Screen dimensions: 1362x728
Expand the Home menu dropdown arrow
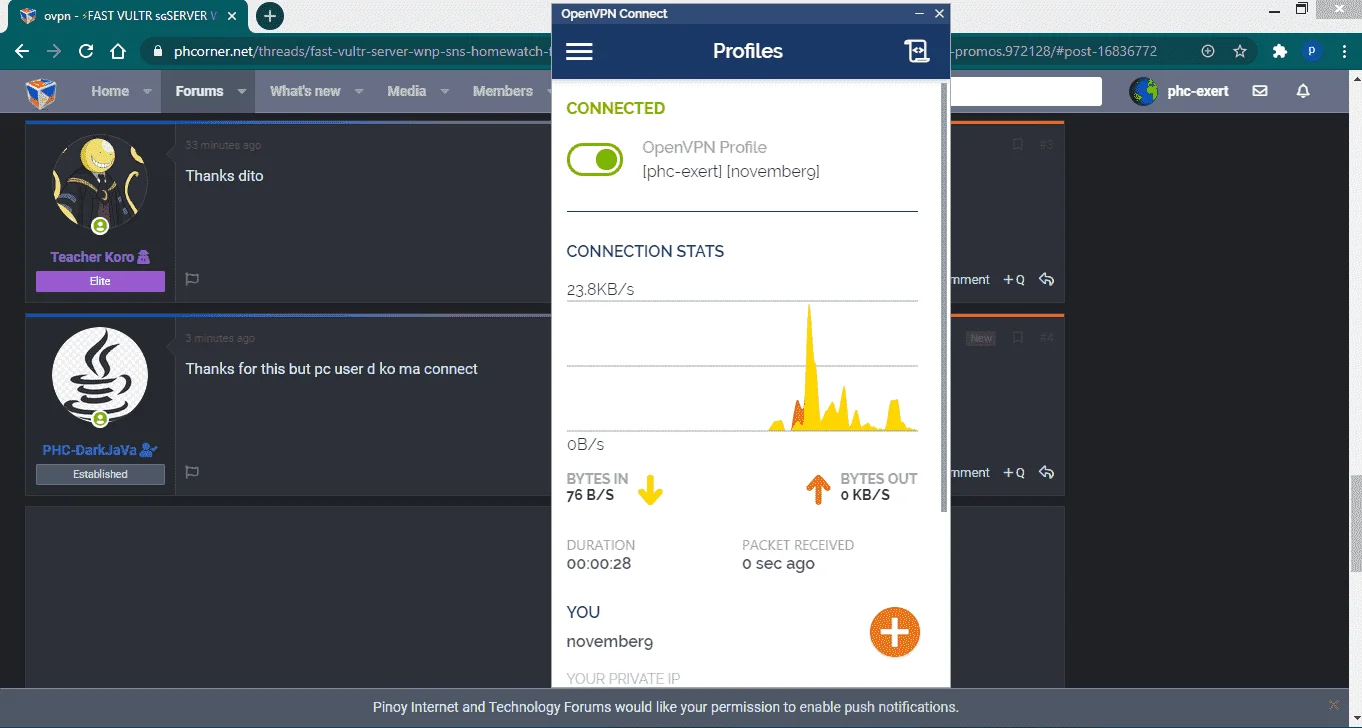click(x=147, y=91)
